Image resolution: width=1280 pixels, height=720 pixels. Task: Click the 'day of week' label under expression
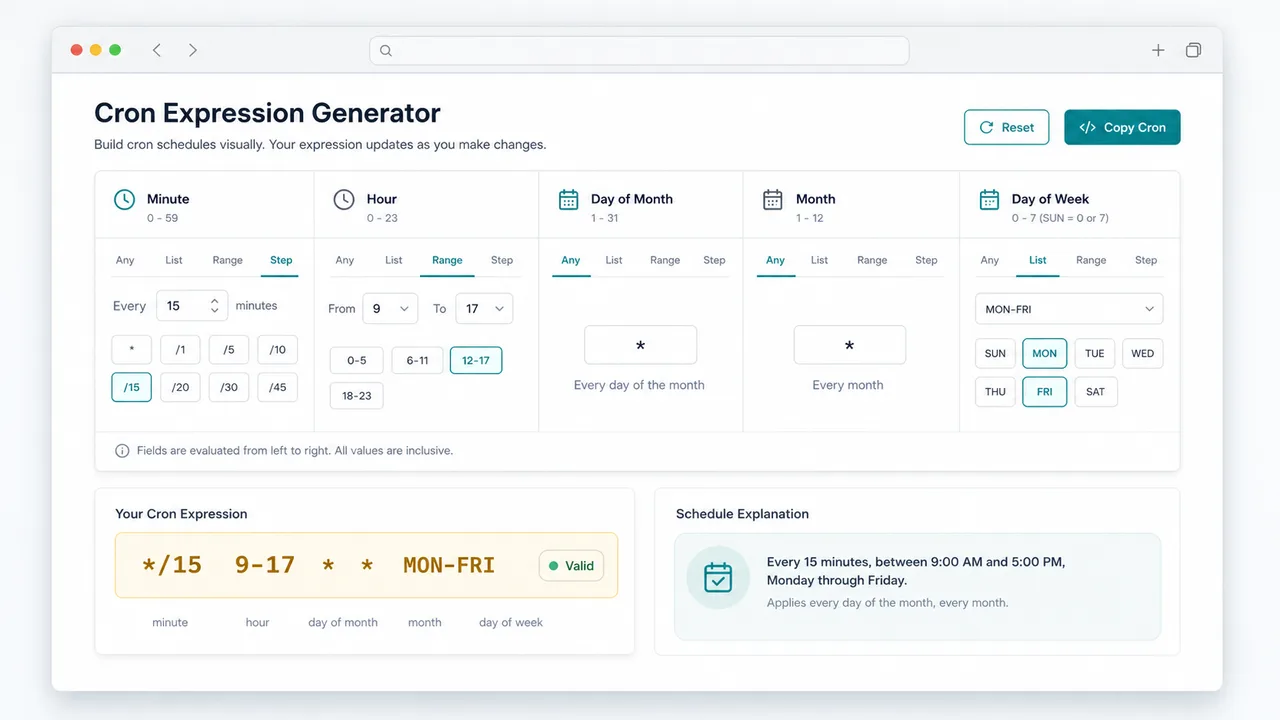(511, 622)
